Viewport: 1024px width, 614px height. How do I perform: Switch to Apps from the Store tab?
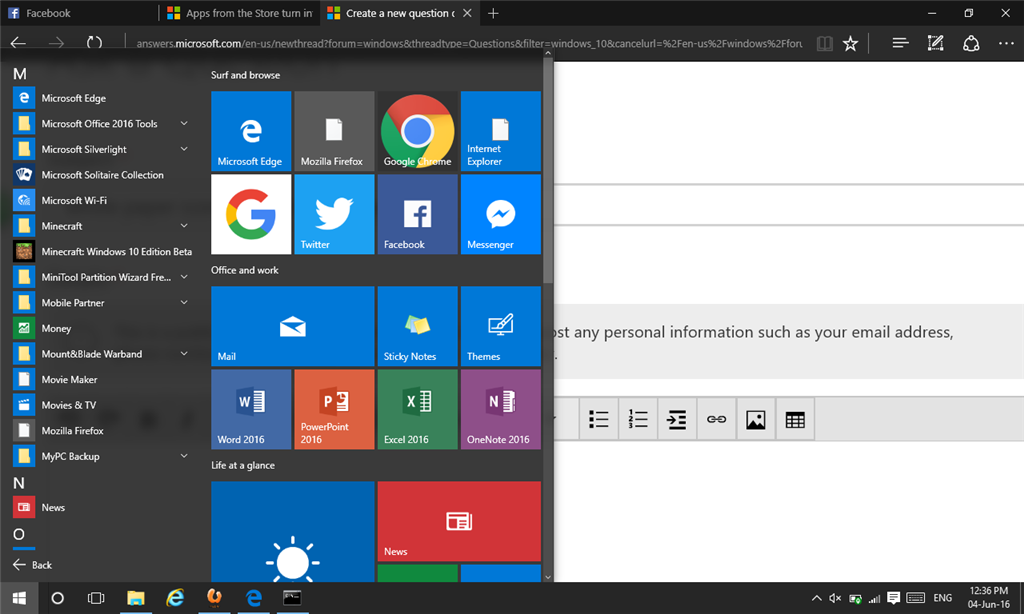click(240, 13)
